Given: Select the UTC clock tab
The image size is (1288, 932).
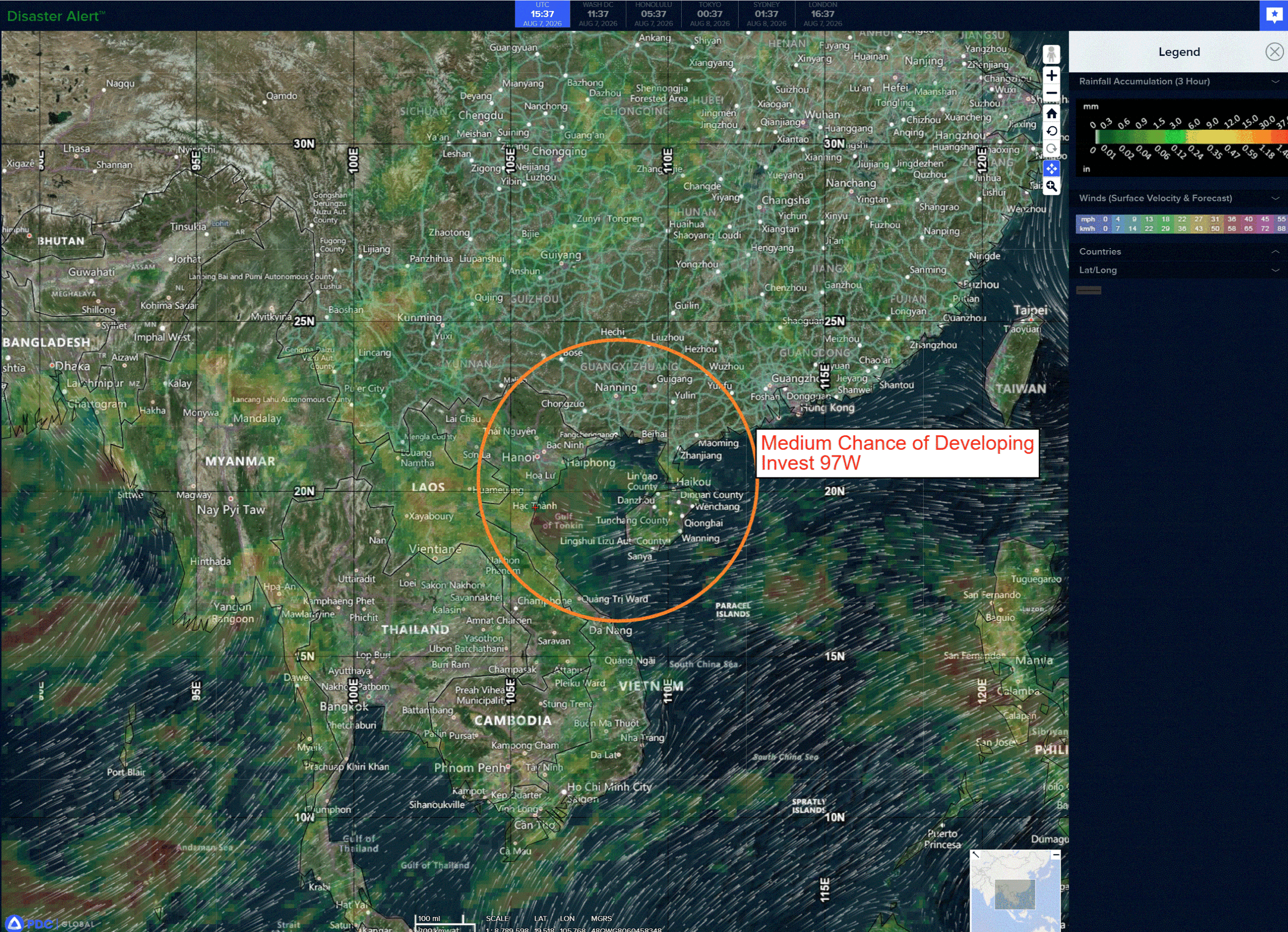Looking at the screenshot, I should tap(542, 14).
